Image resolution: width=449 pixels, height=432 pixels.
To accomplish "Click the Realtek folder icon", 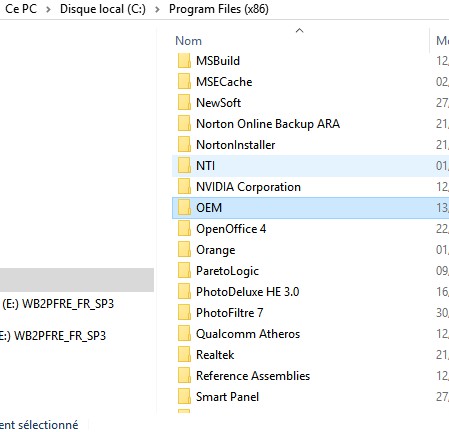I will coord(184,355).
